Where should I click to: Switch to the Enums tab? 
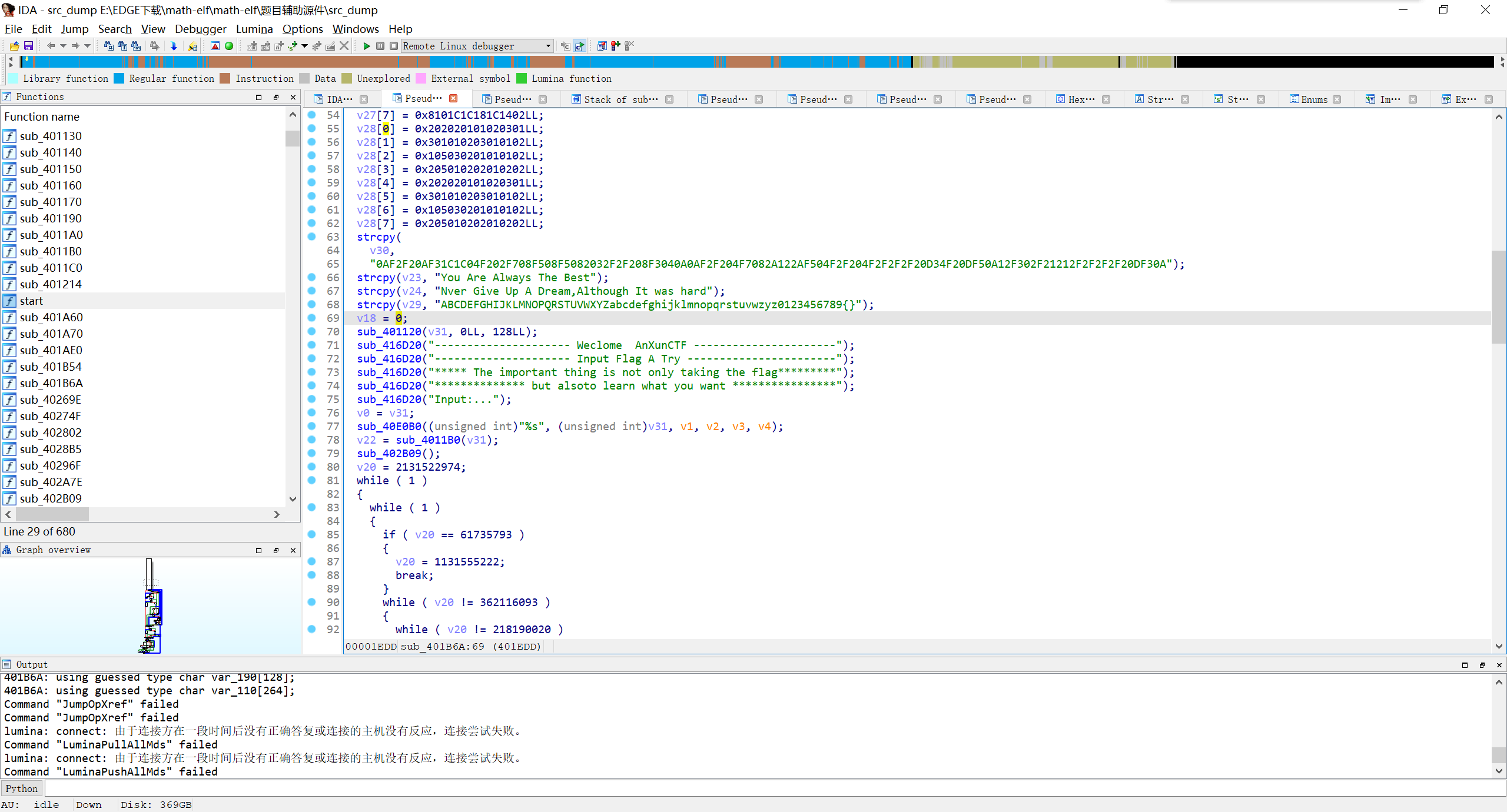(x=1313, y=99)
